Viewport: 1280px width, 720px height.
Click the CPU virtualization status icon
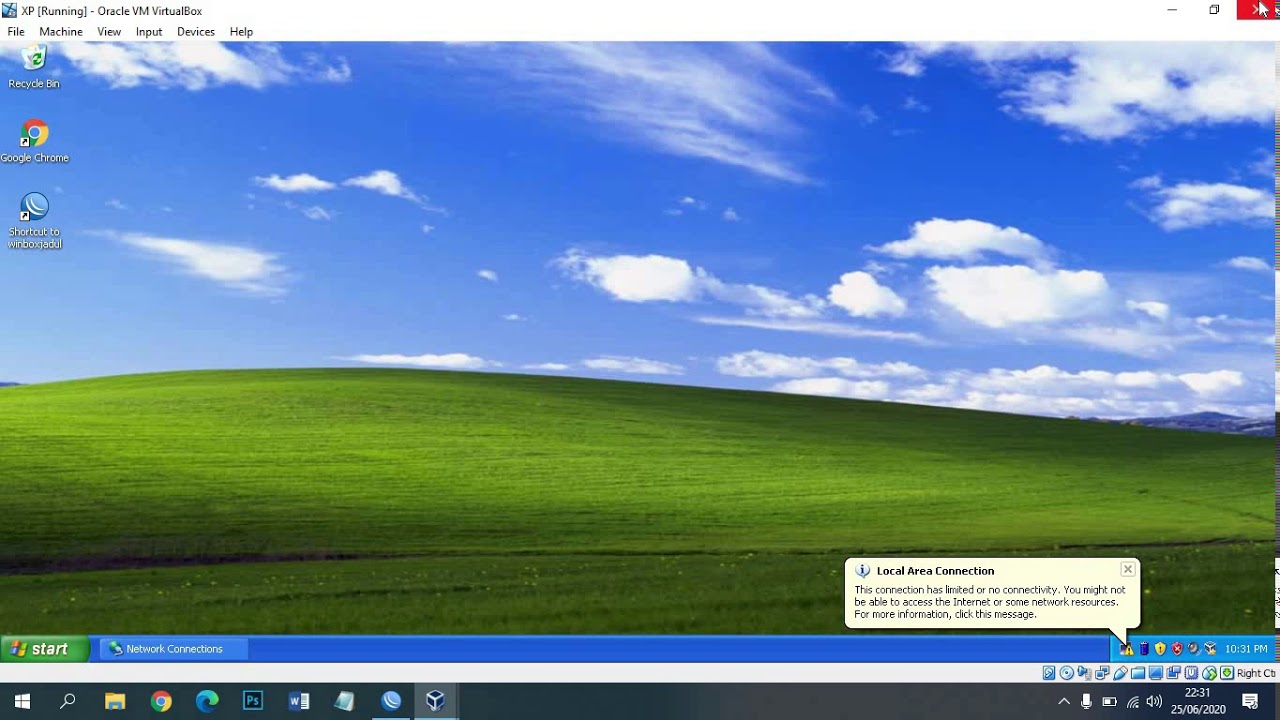click(1192, 673)
